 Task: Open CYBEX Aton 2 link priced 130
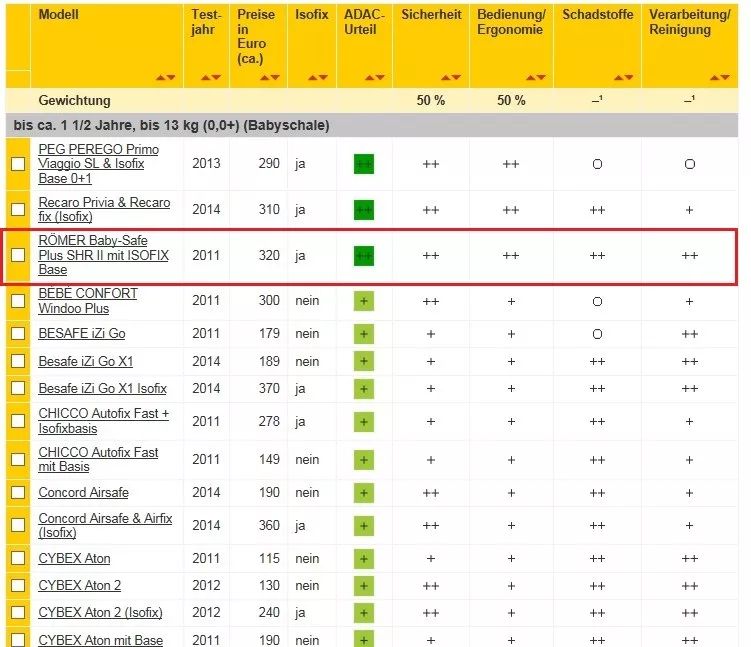tap(80, 585)
